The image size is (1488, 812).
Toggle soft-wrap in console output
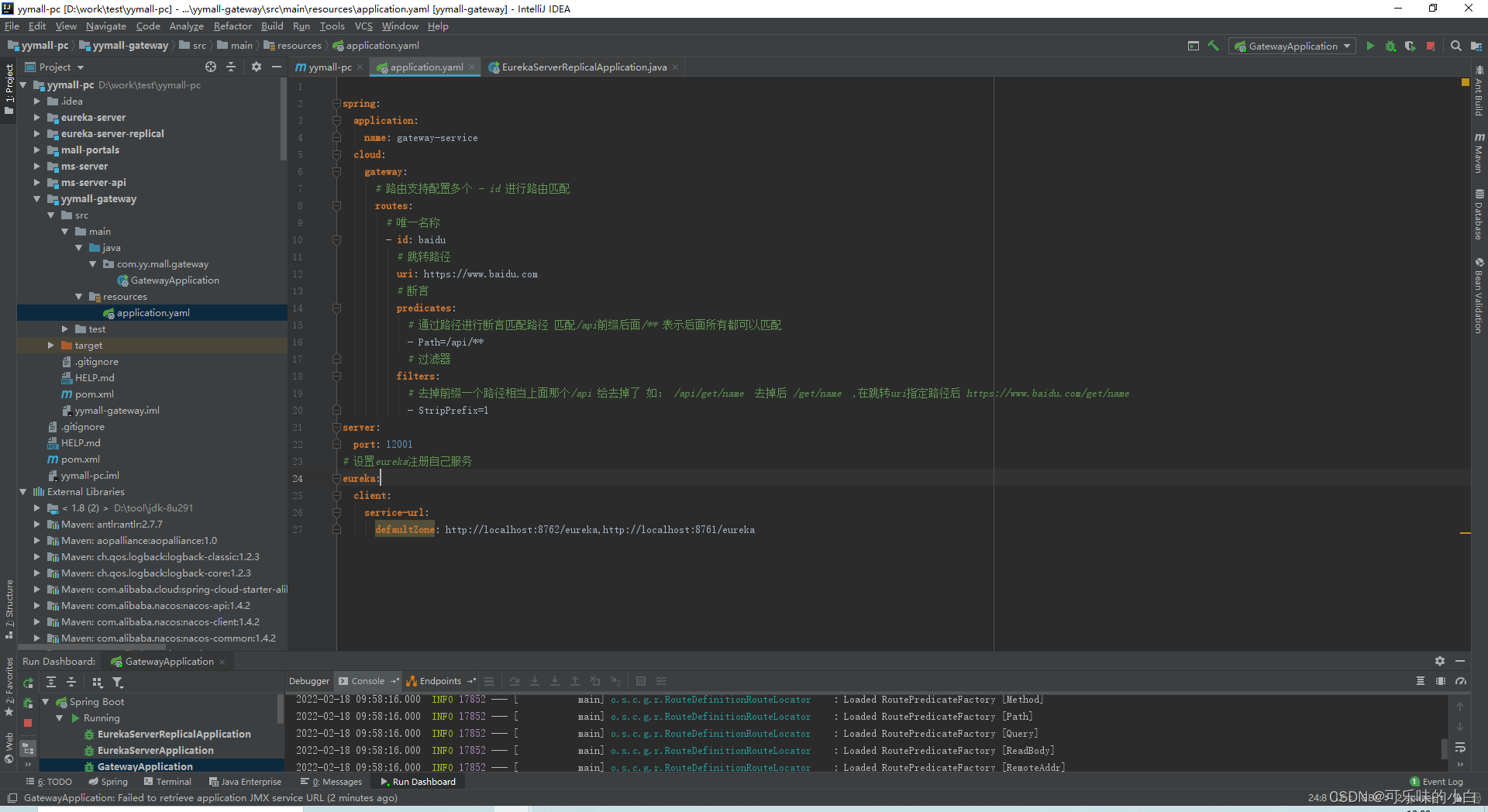(1460, 748)
